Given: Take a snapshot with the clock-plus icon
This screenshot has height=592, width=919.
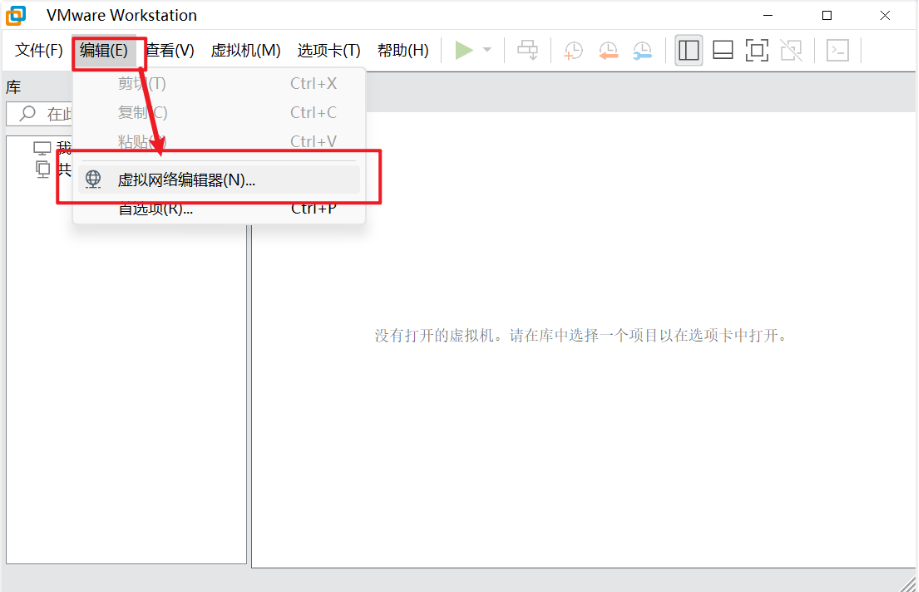Looking at the screenshot, I should coord(573,50).
